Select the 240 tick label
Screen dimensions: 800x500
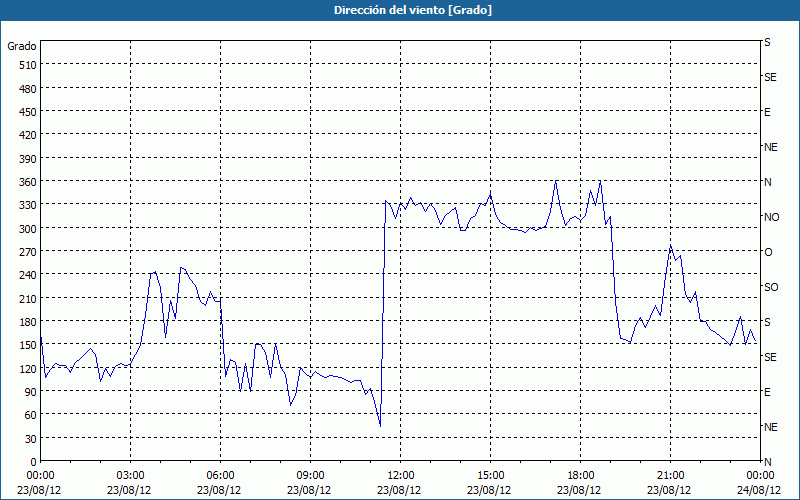tap(28, 275)
